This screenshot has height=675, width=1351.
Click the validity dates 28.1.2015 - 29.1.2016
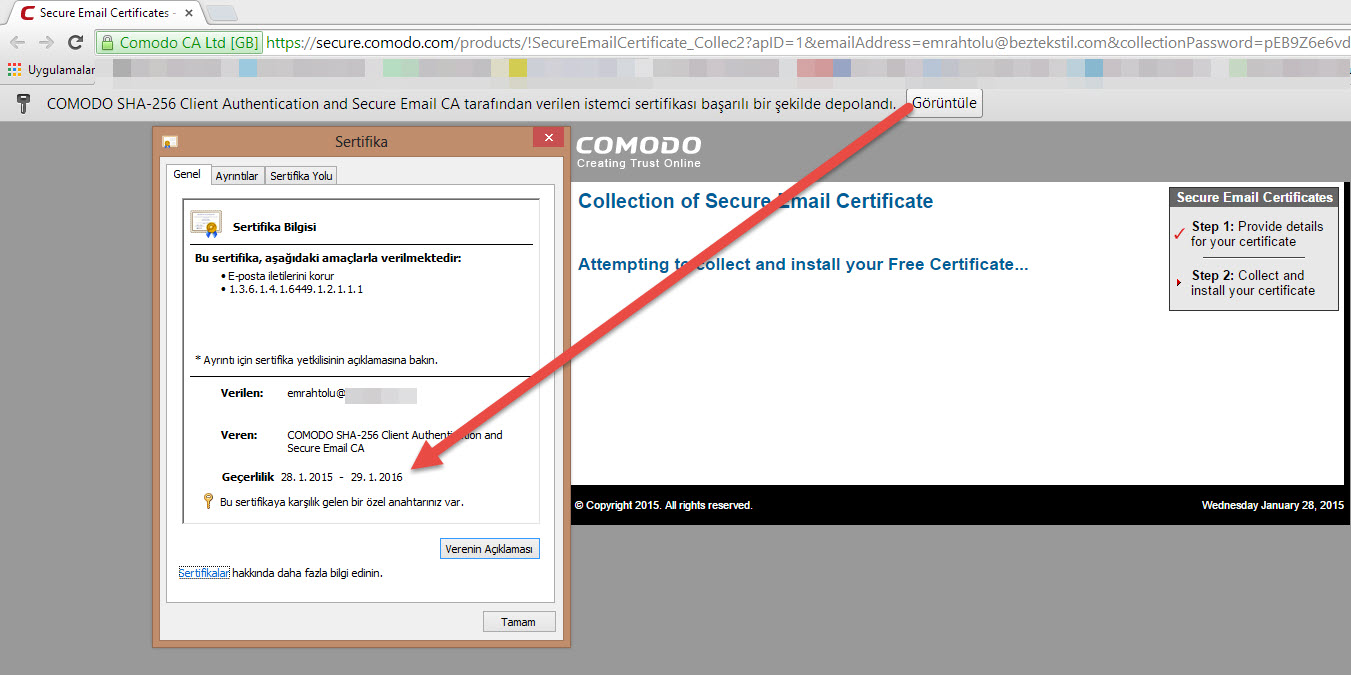(x=342, y=477)
